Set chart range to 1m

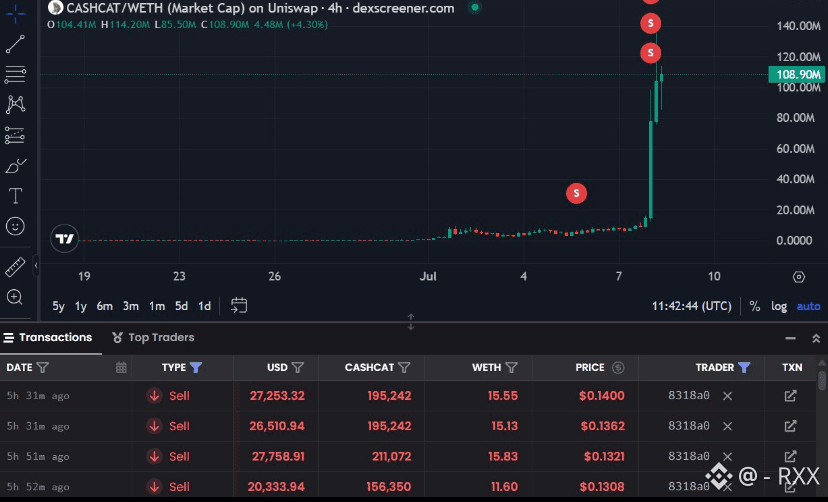pyautogui.click(x=157, y=306)
